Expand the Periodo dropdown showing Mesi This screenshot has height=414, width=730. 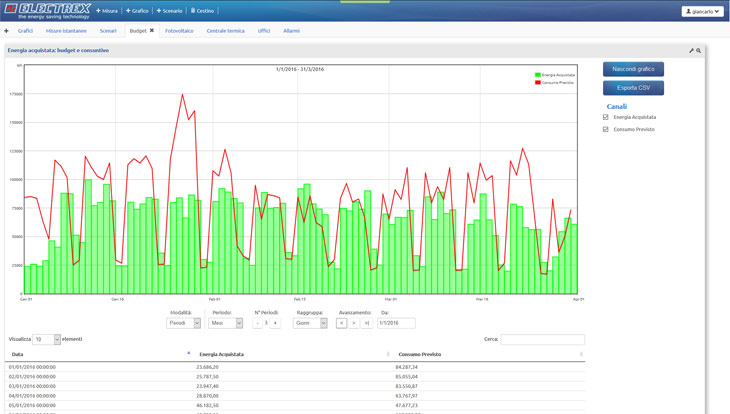pos(226,323)
